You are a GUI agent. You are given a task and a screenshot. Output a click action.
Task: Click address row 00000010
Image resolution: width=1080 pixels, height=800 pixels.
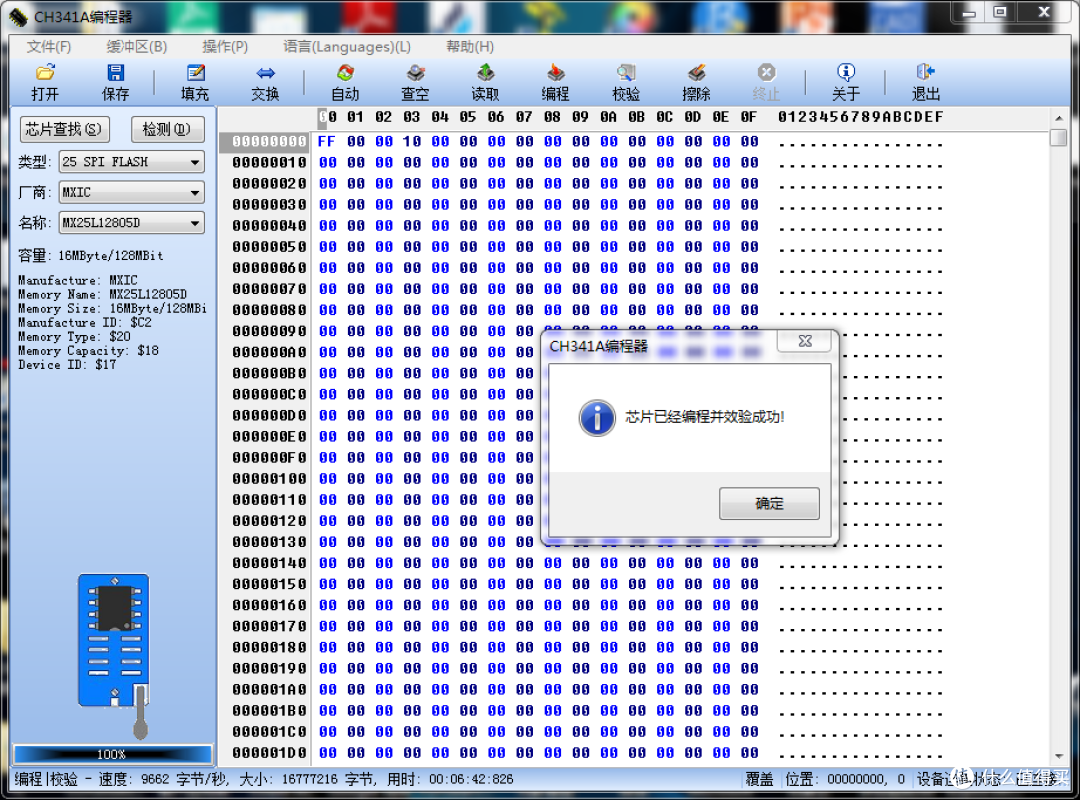(x=269, y=163)
